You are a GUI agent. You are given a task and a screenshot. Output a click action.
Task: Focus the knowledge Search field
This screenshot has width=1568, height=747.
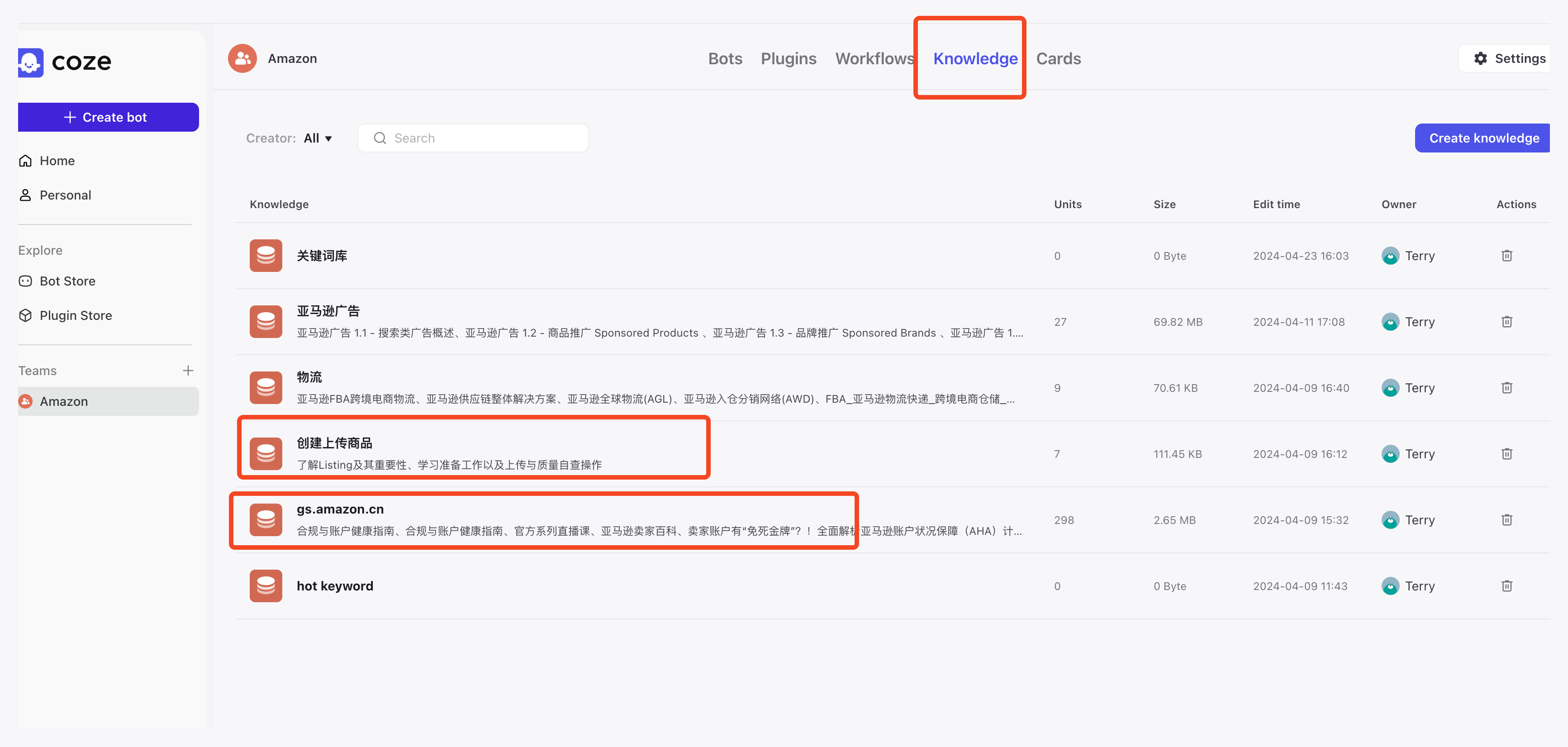(473, 138)
